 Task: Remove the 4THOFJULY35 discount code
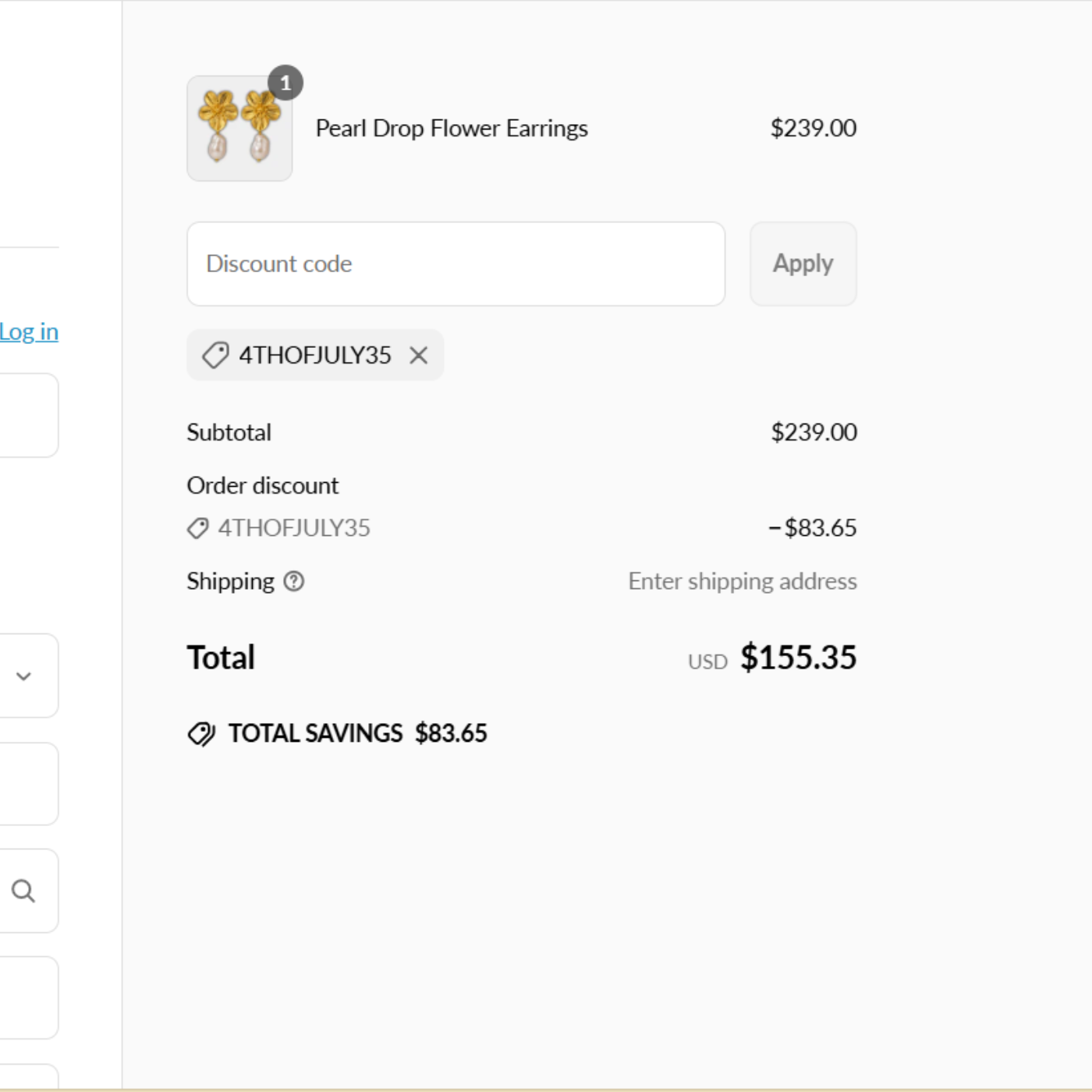pos(419,356)
